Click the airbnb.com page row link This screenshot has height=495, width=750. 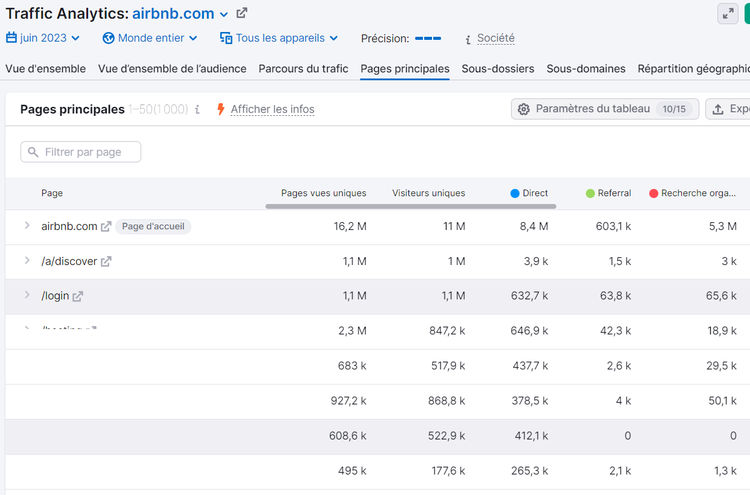69,226
